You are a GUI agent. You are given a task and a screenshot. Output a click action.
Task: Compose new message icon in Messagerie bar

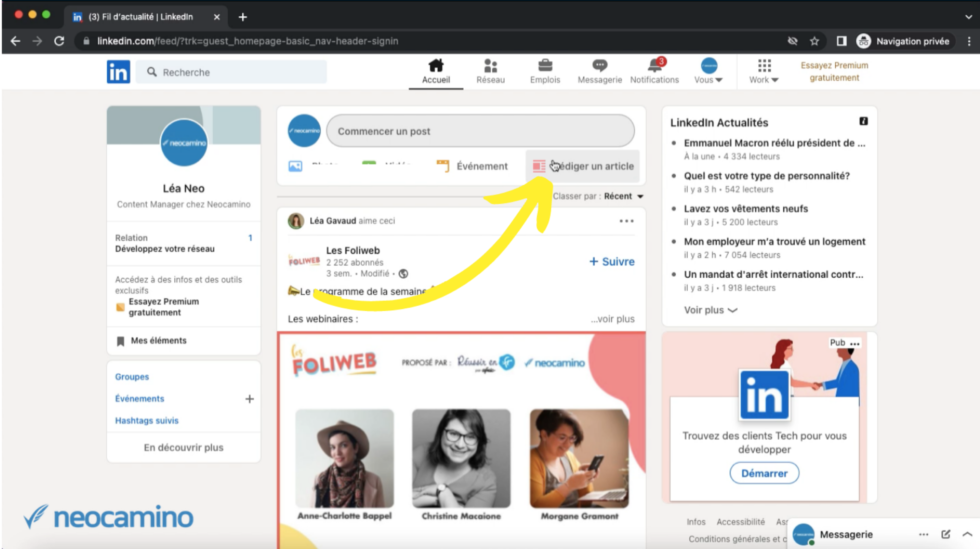(946, 535)
